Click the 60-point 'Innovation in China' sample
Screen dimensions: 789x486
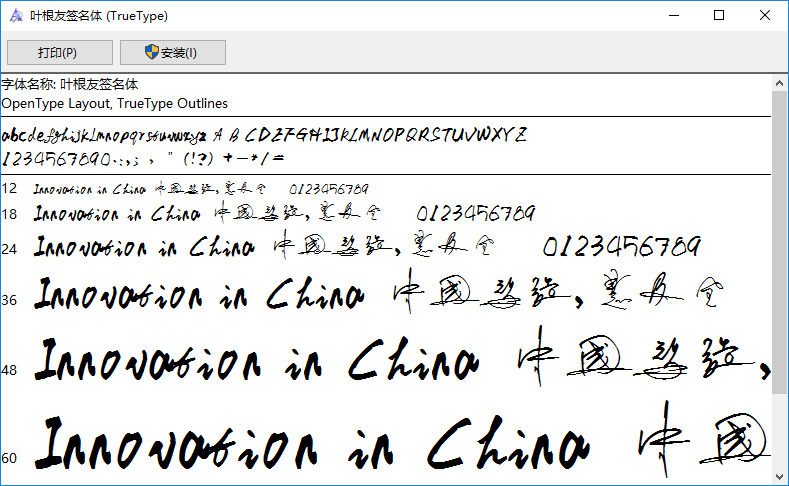[312, 443]
